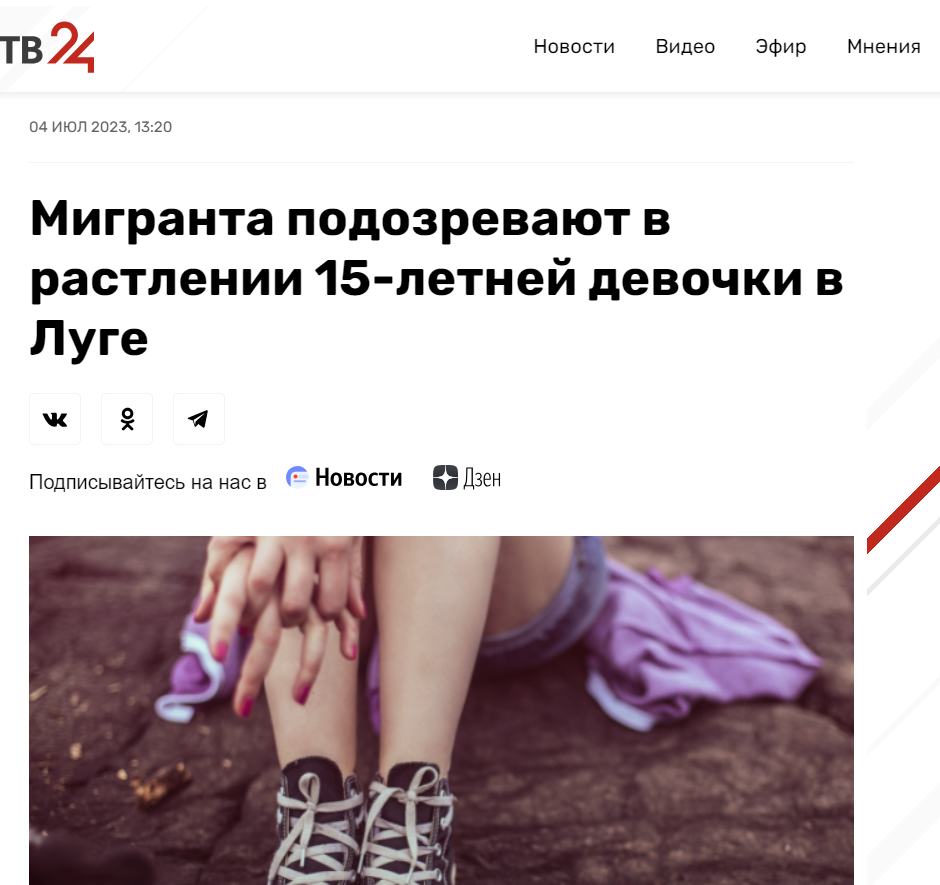Share via the Odnoklassniki icon

pyautogui.click(x=127, y=419)
